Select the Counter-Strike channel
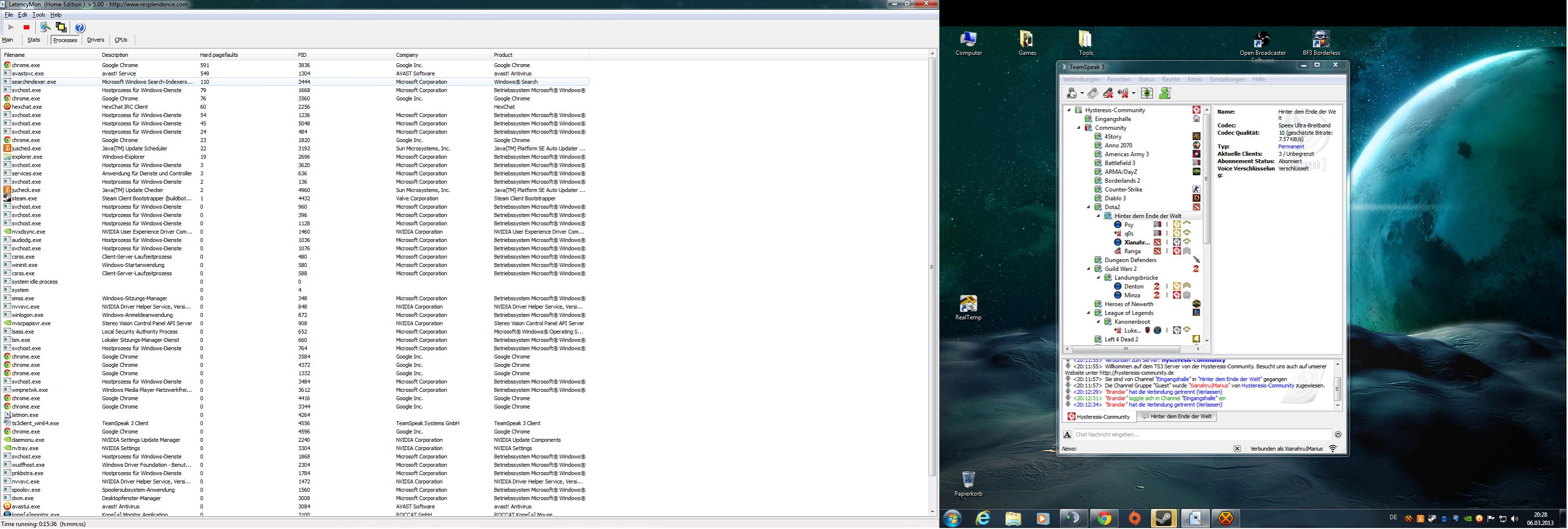Screen dimensions: 1568x529 click(1123, 190)
